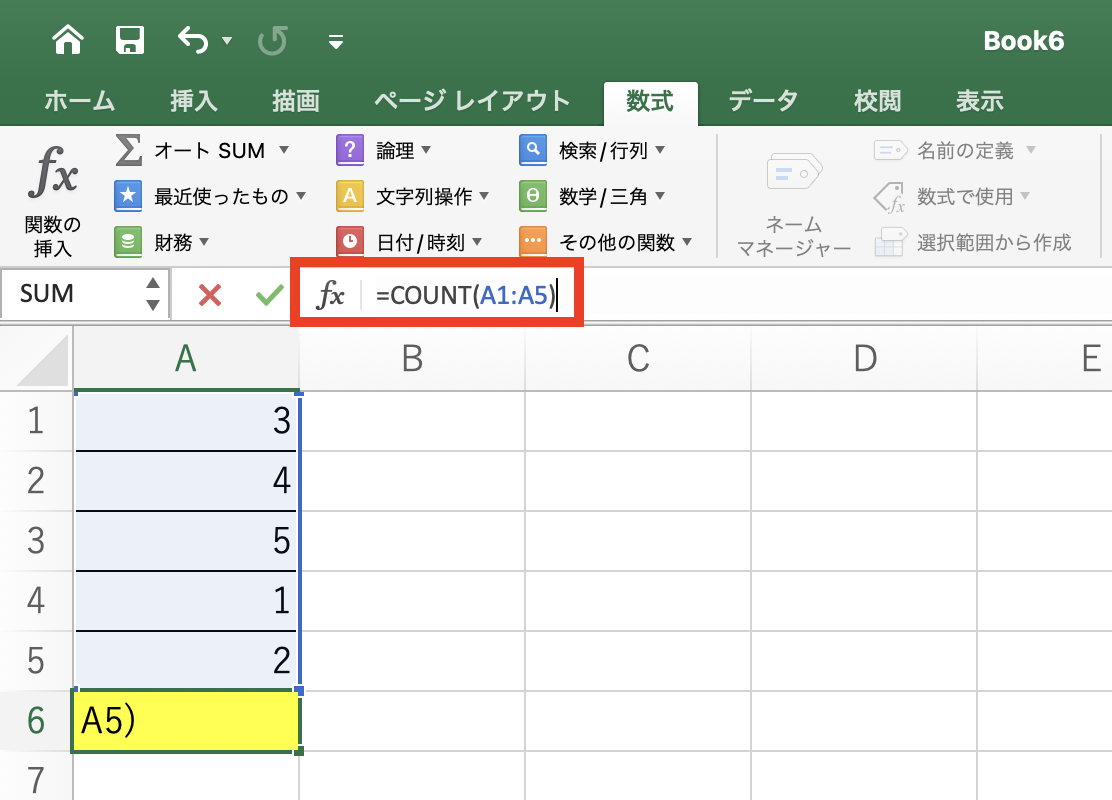Click the 関数の挿入 fx ribbon button
Image resolution: width=1112 pixels, height=800 pixels.
pyautogui.click(x=52, y=201)
